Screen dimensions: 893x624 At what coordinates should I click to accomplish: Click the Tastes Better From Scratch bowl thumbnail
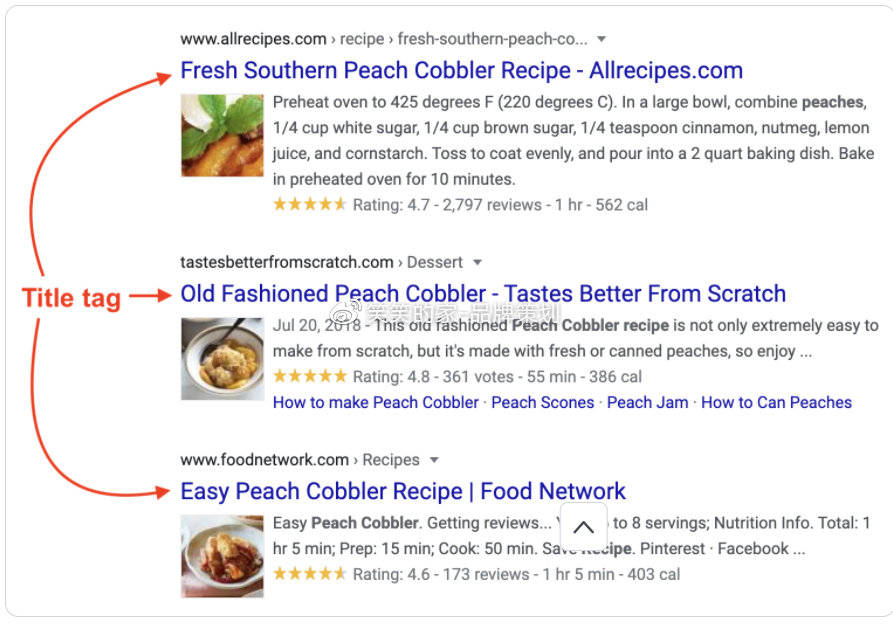222,359
